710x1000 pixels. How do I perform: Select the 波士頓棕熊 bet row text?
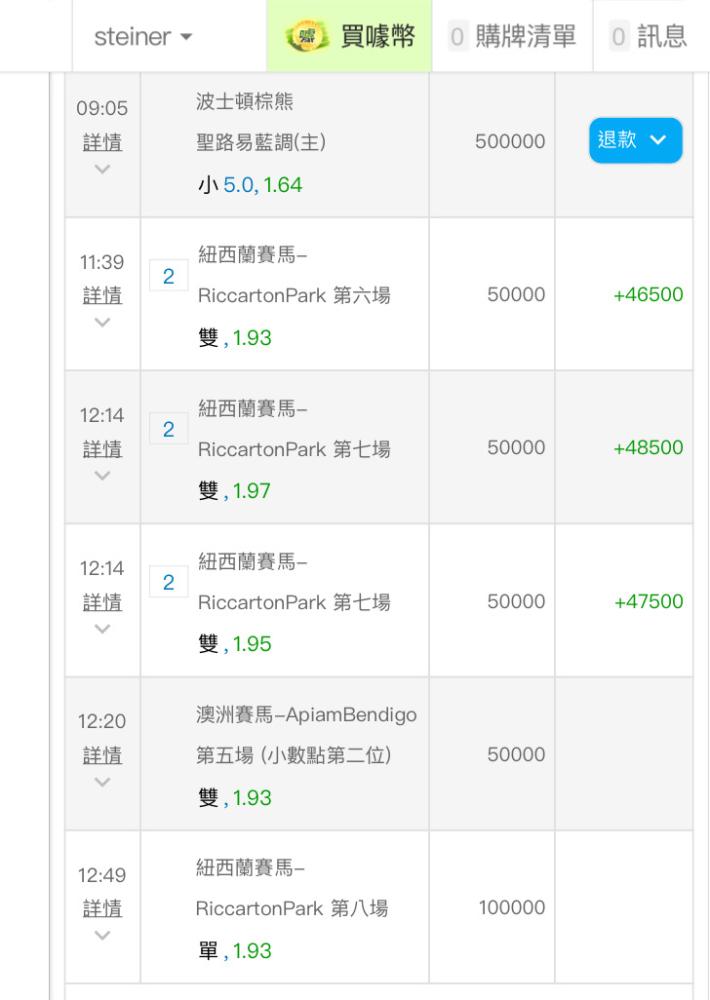(x=245, y=103)
